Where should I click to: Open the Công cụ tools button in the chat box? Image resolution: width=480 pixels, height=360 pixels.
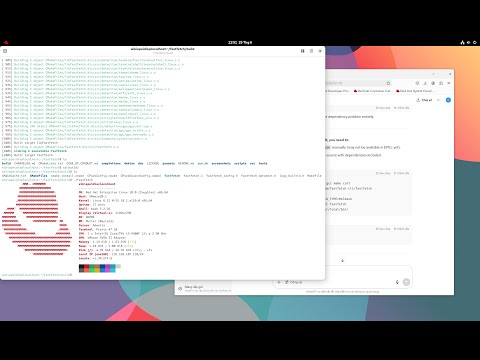[294, 282]
